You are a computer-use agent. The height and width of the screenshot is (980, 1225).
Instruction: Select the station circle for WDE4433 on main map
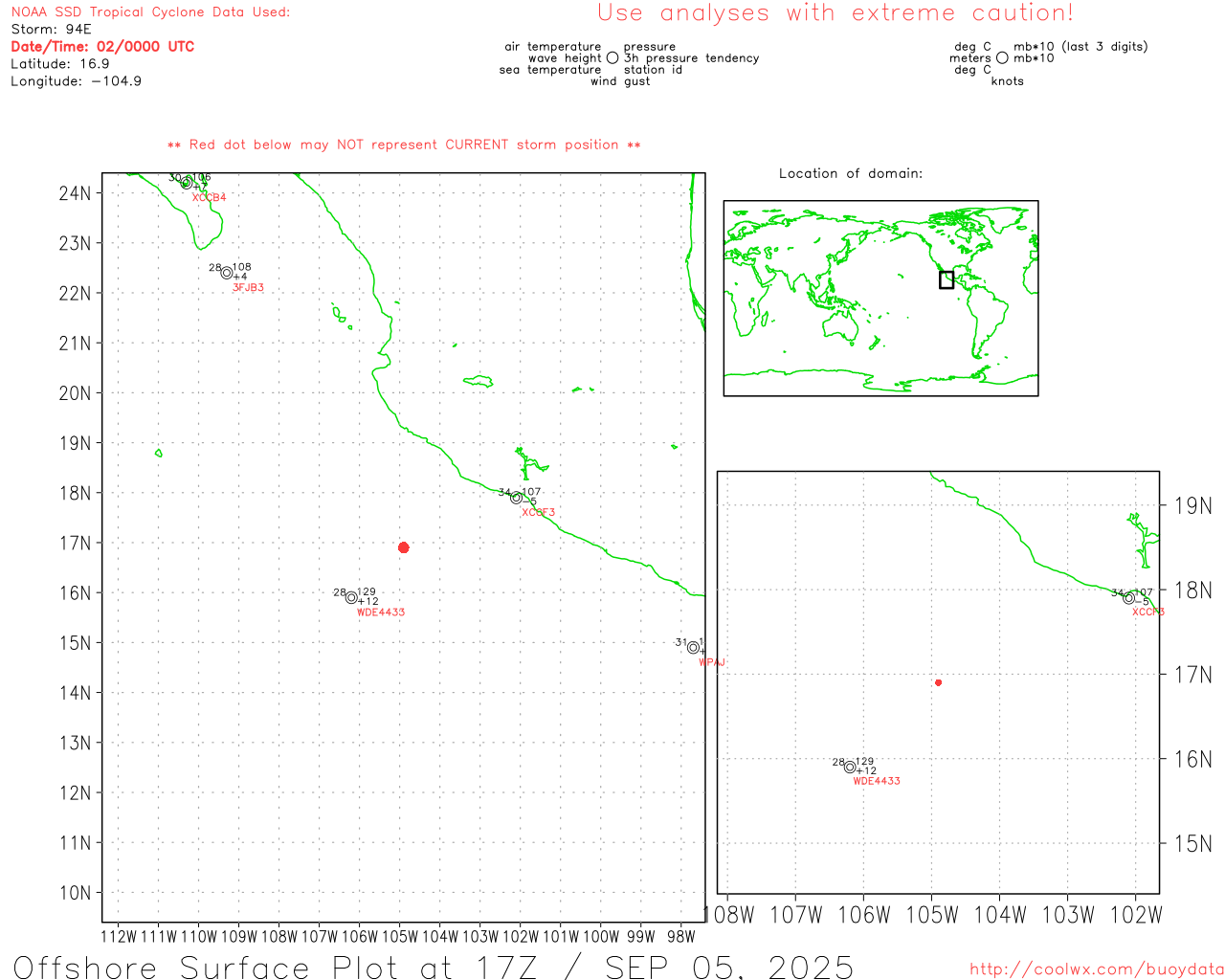pyautogui.click(x=351, y=597)
